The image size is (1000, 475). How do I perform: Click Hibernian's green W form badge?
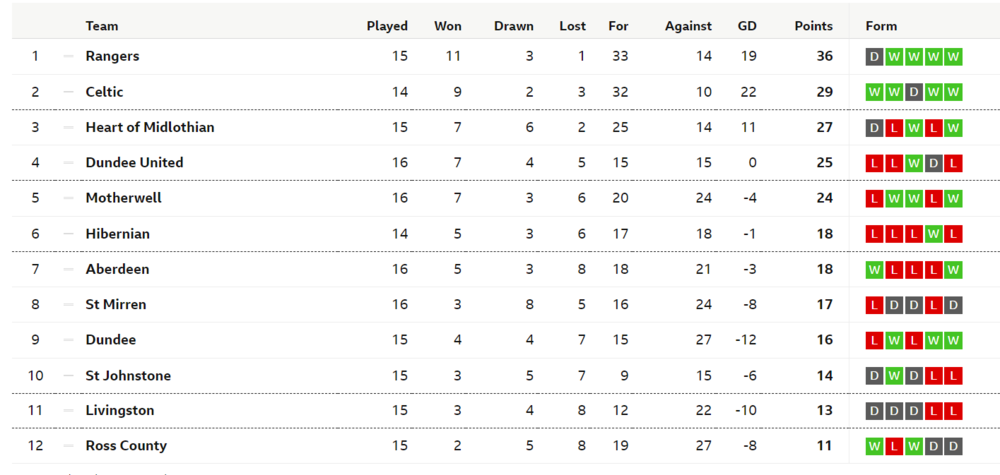[934, 234]
